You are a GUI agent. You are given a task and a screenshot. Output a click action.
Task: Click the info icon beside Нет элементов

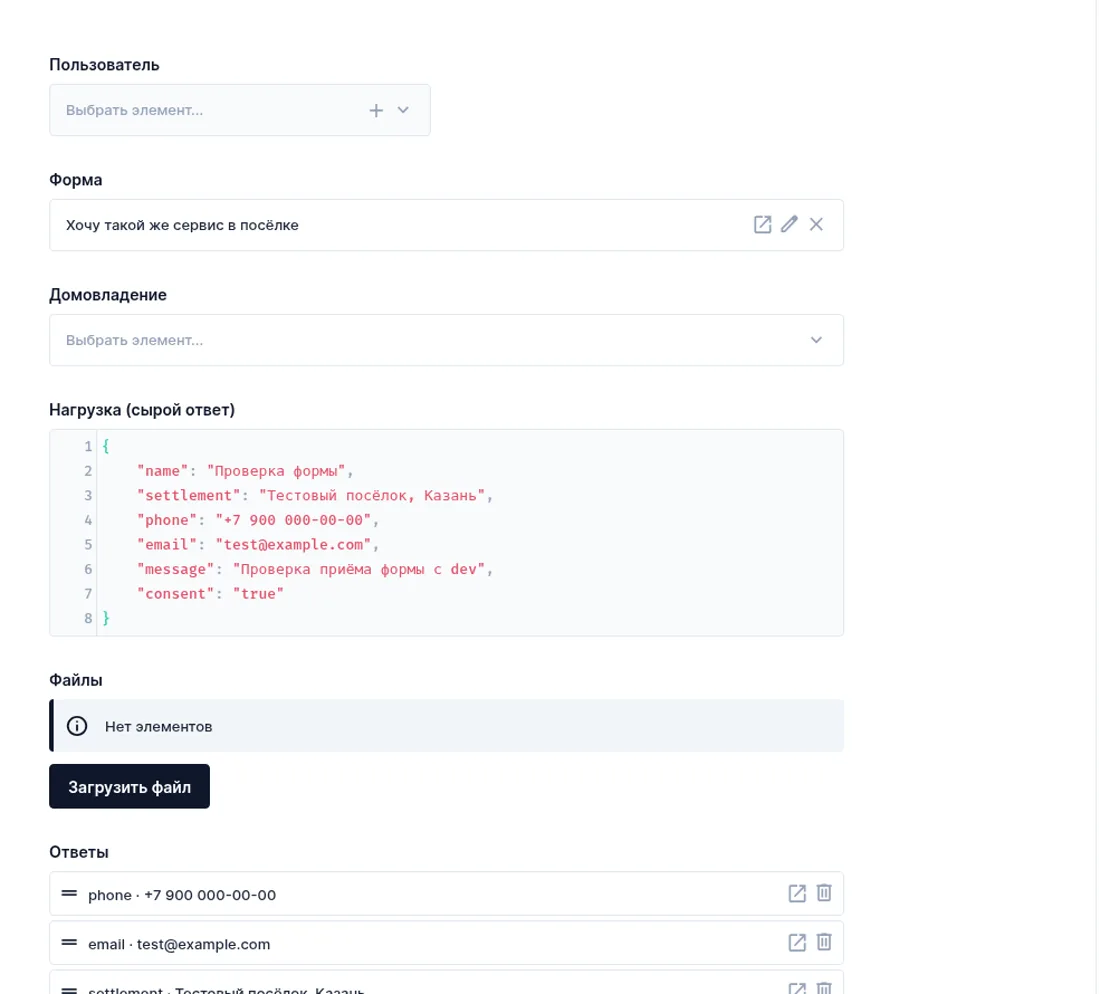[x=77, y=726]
